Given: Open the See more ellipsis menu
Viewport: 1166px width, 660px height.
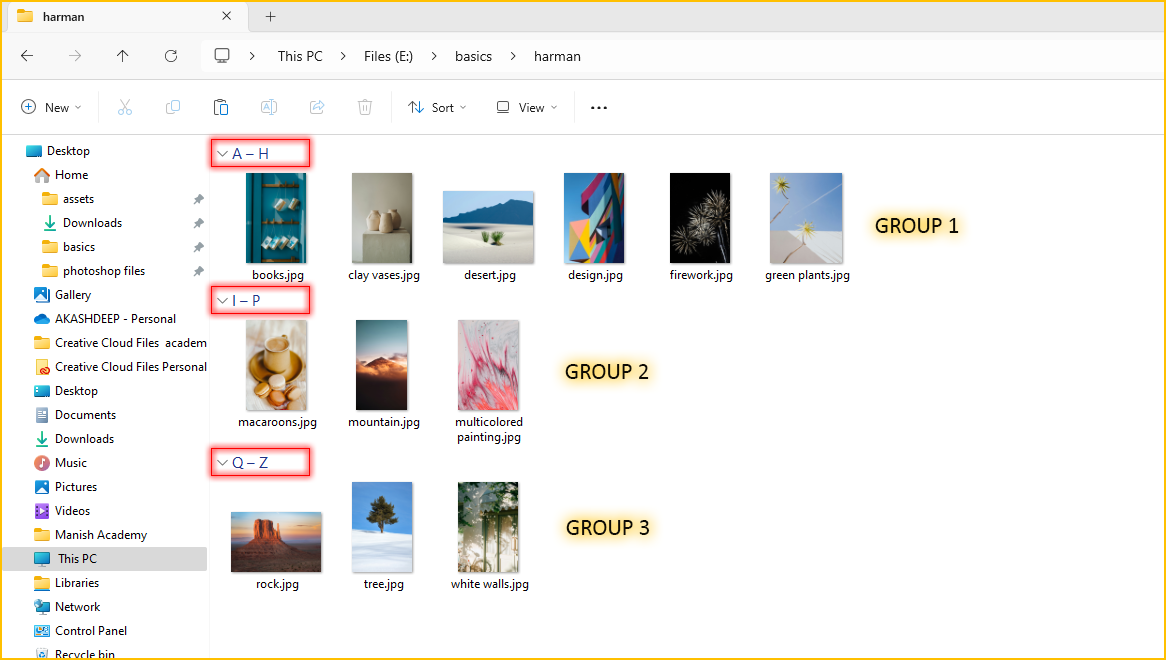Looking at the screenshot, I should (x=599, y=107).
